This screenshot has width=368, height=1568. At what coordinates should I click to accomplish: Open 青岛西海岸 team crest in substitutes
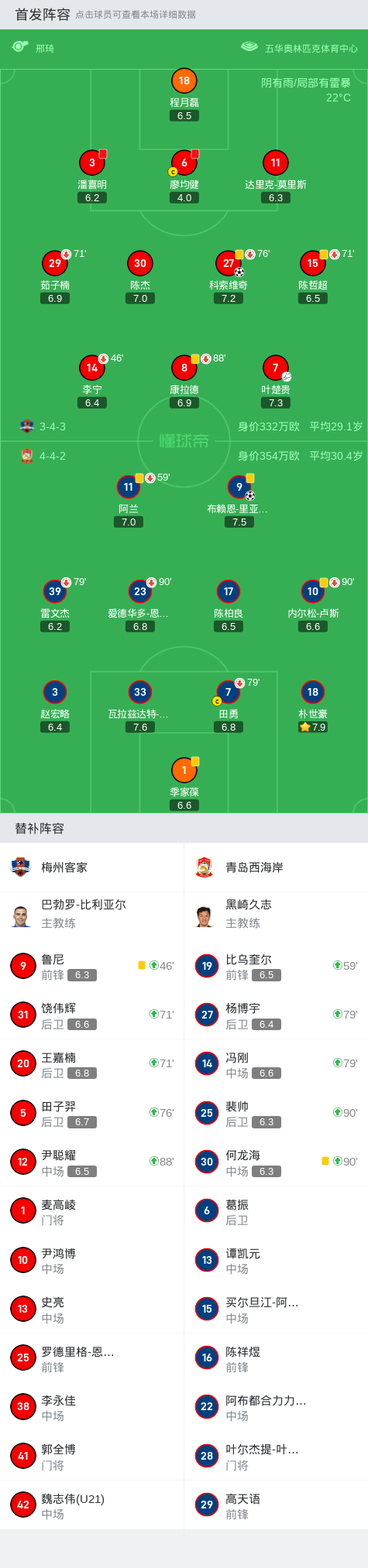tap(205, 867)
